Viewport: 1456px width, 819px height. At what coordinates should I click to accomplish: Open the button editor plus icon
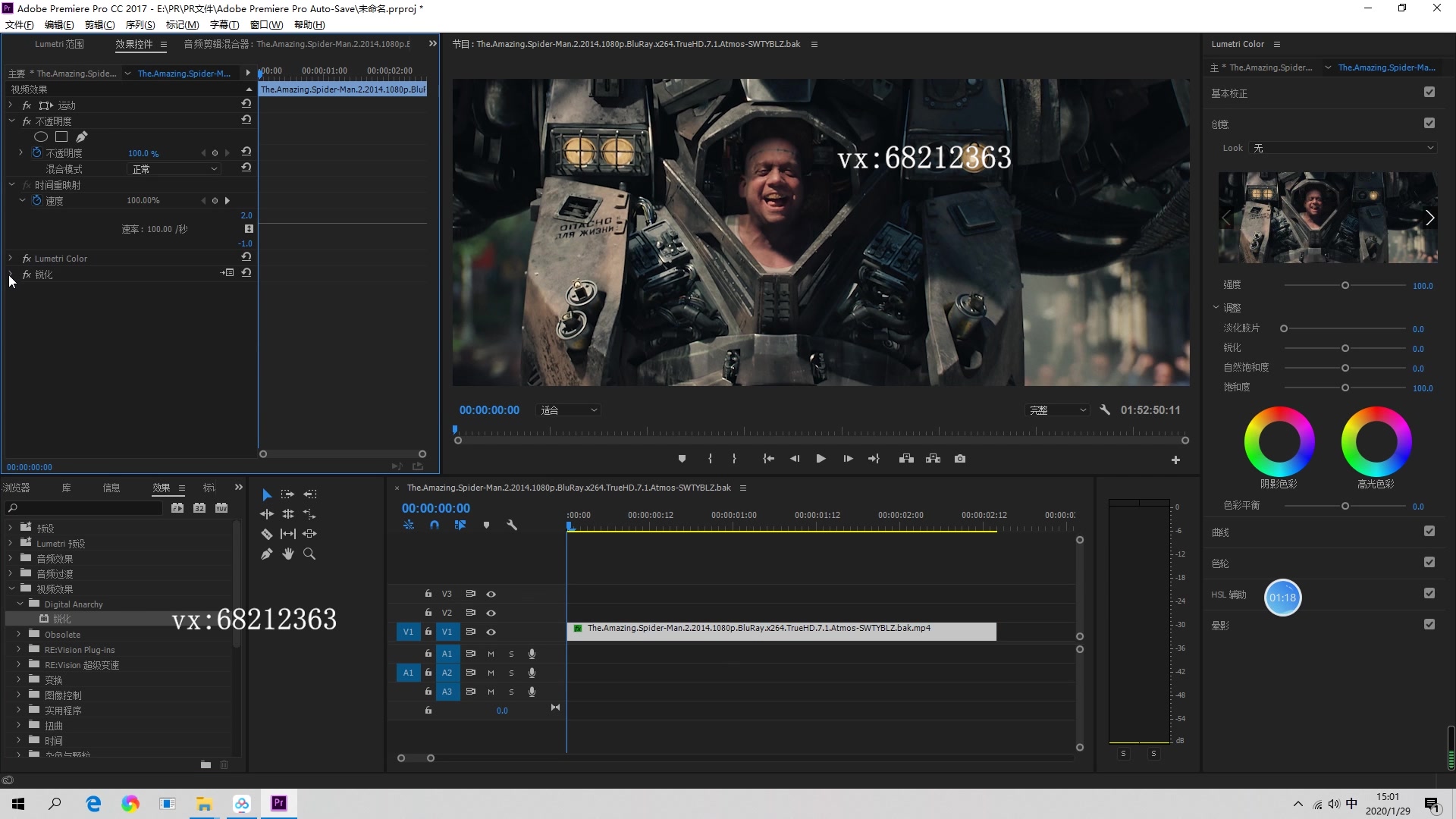coord(1175,460)
